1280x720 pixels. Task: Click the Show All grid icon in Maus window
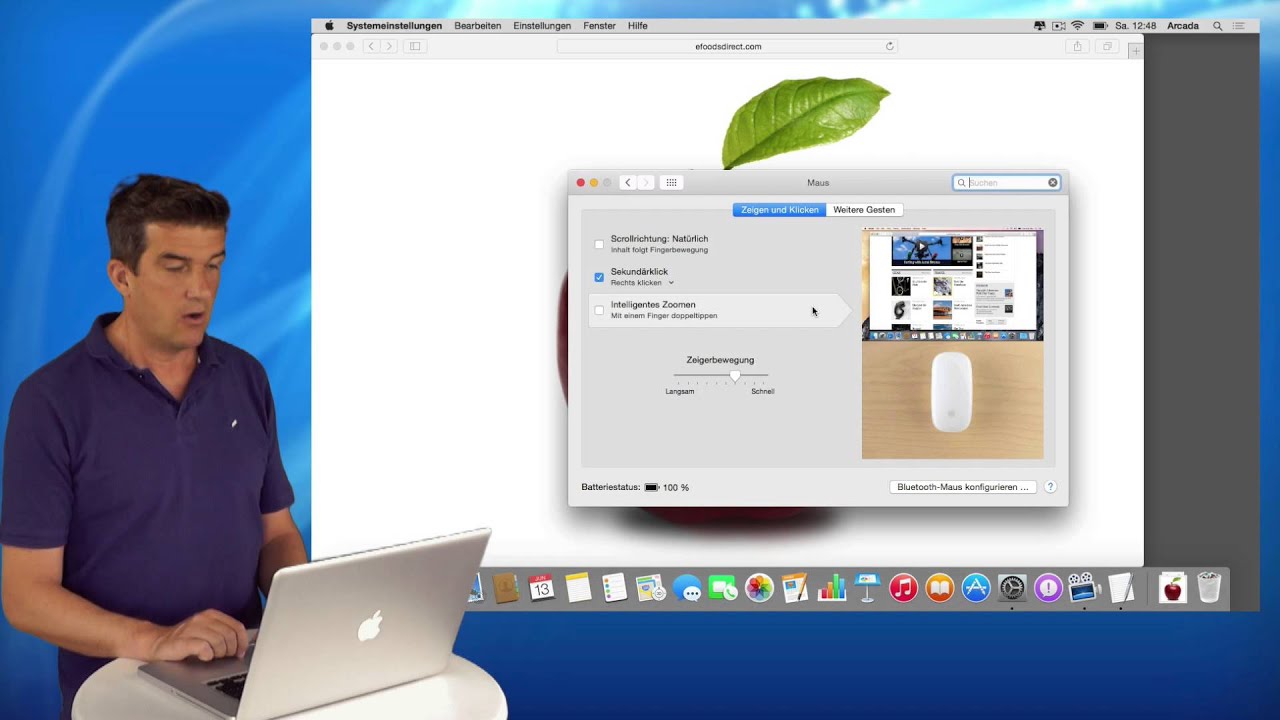(x=671, y=183)
